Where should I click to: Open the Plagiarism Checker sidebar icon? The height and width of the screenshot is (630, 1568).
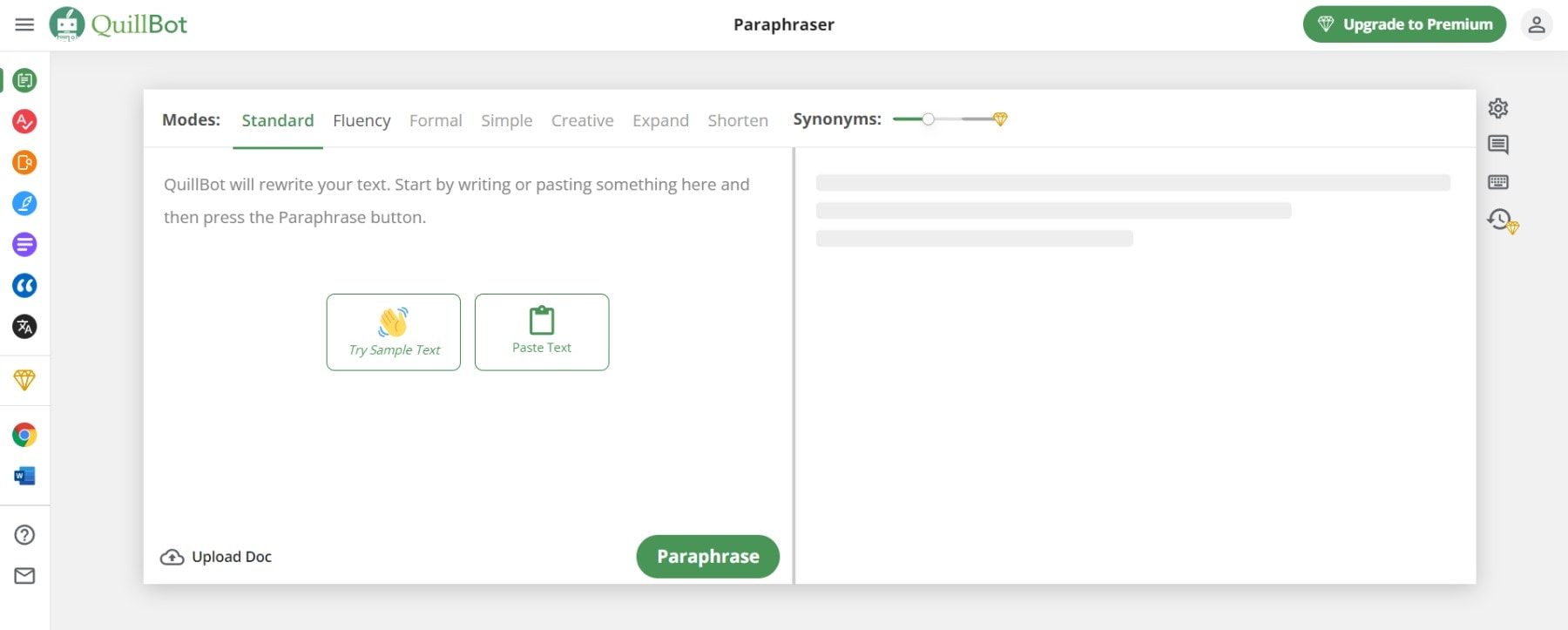(x=24, y=162)
